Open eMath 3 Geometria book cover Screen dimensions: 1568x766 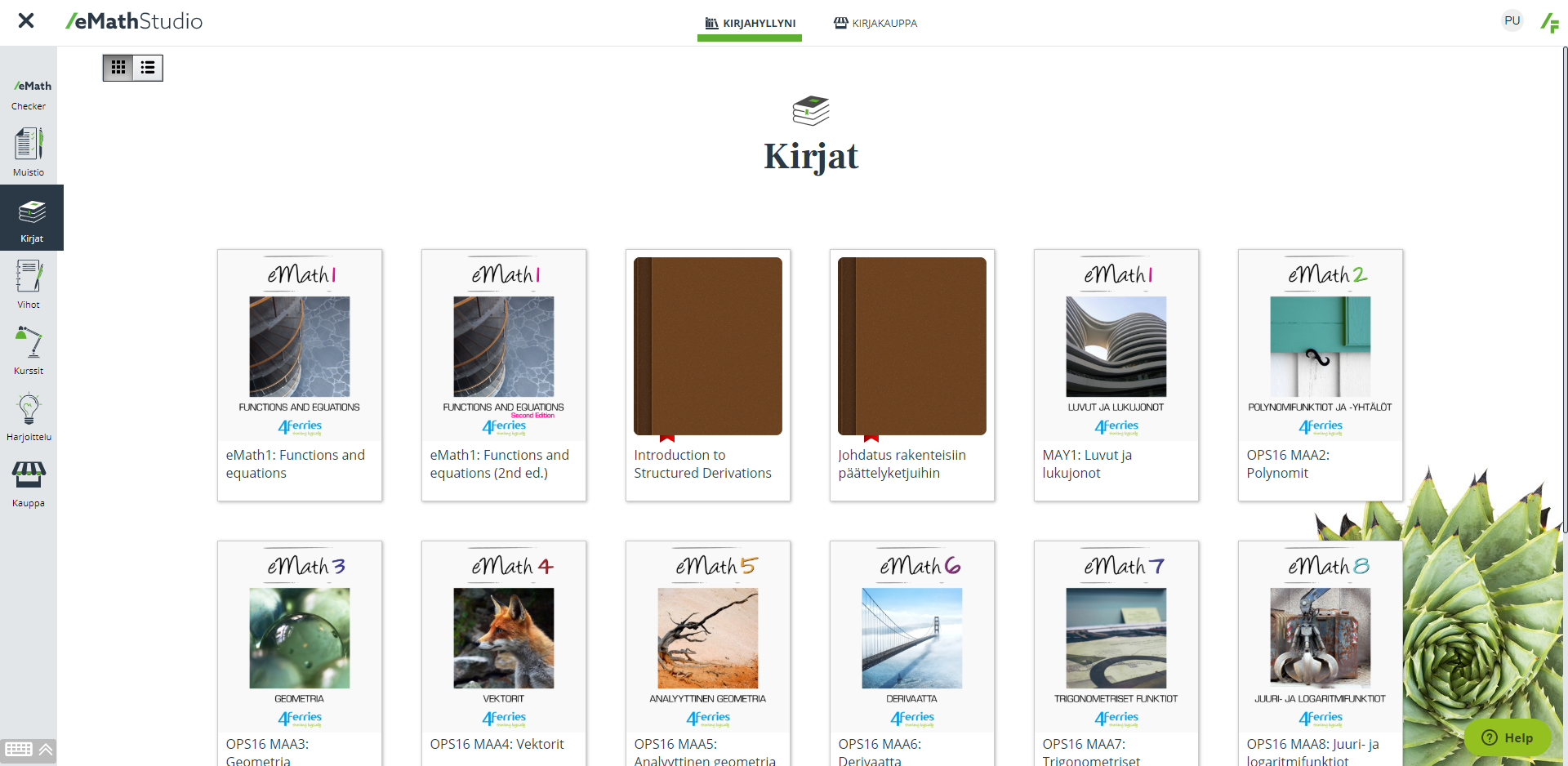(x=300, y=637)
